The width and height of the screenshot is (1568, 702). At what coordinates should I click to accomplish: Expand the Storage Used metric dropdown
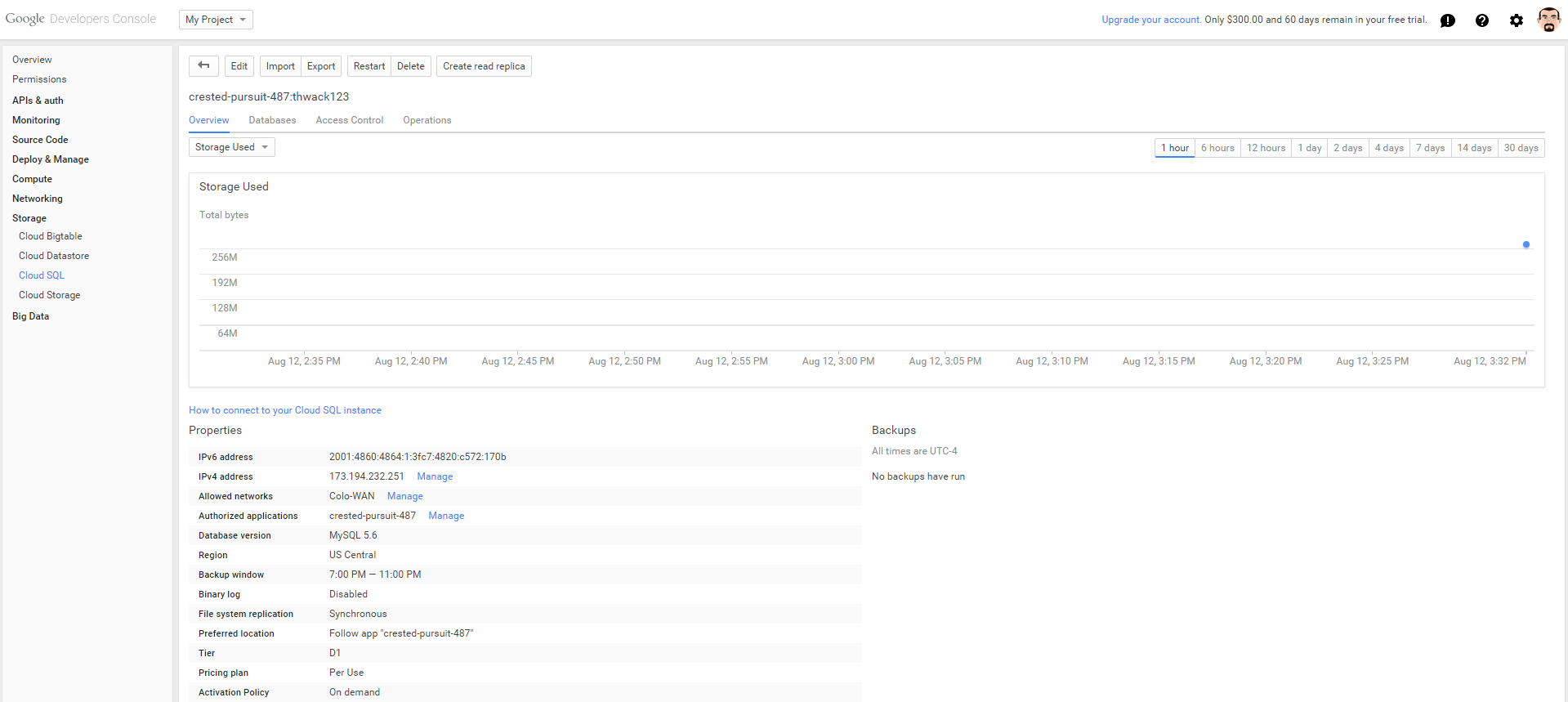pos(232,147)
